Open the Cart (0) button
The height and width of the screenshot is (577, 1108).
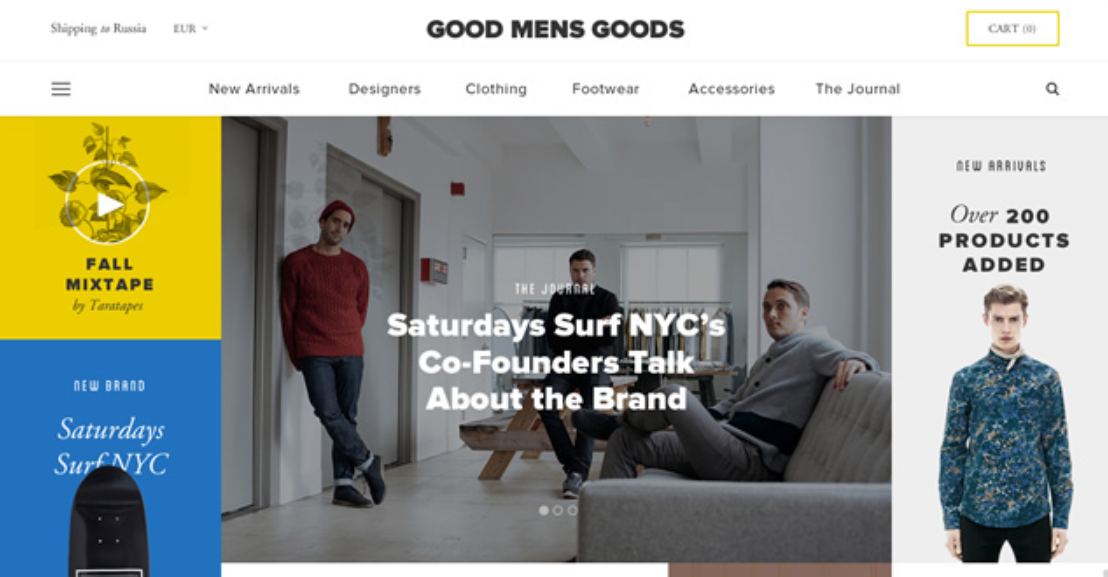(x=1013, y=29)
